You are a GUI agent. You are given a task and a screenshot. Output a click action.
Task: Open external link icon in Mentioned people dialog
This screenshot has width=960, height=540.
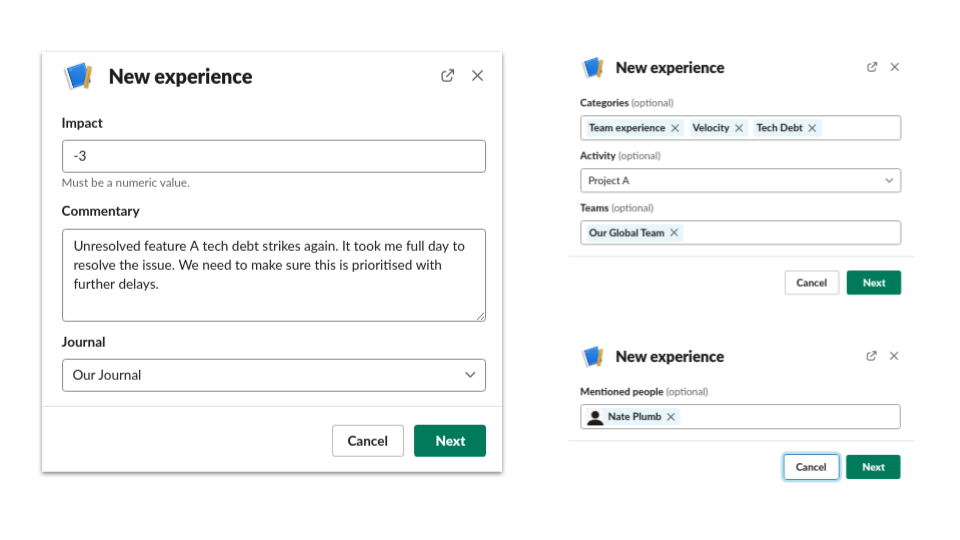tap(871, 356)
